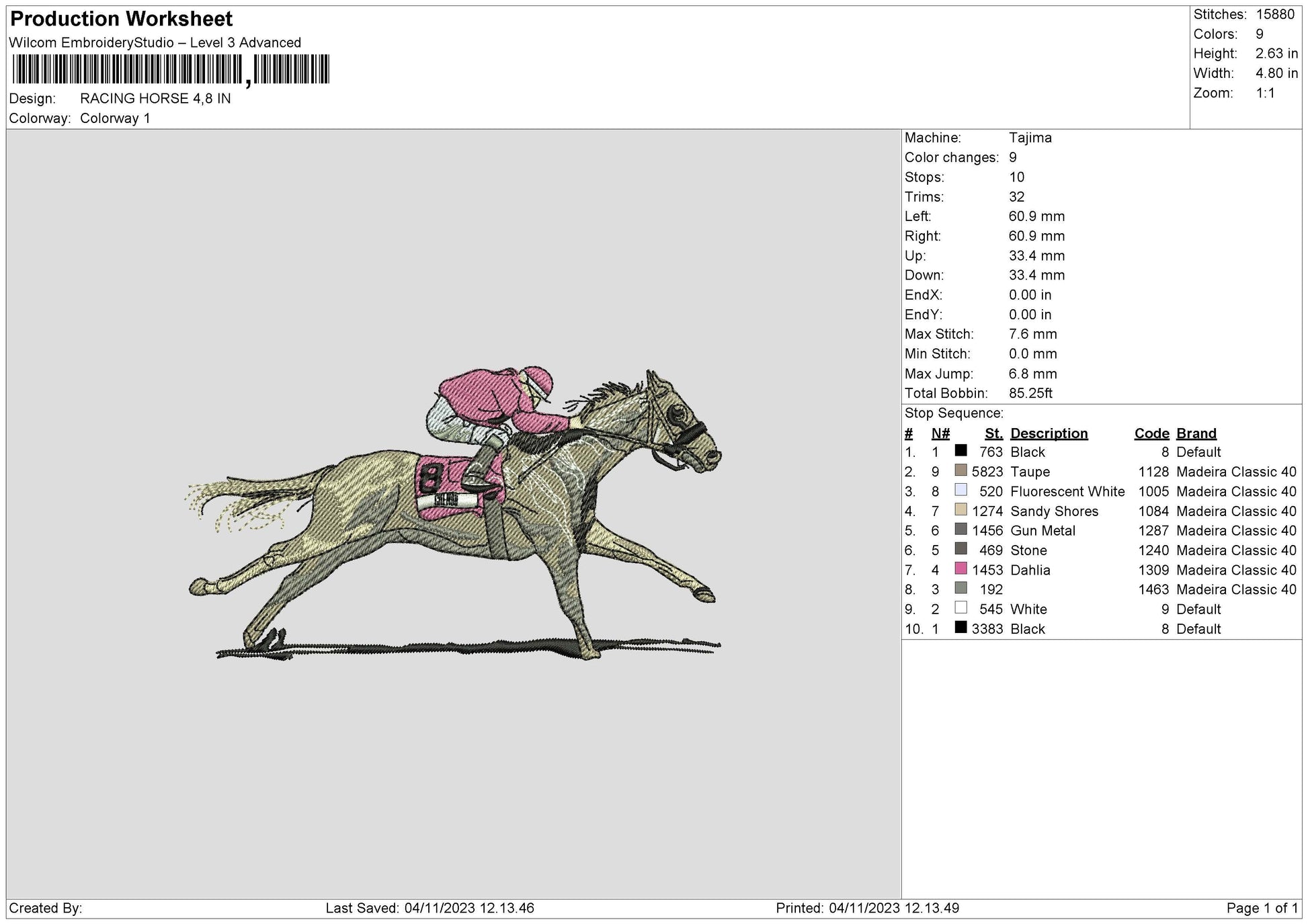Click the Description column header
1308x924 pixels.
coord(1050,433)
